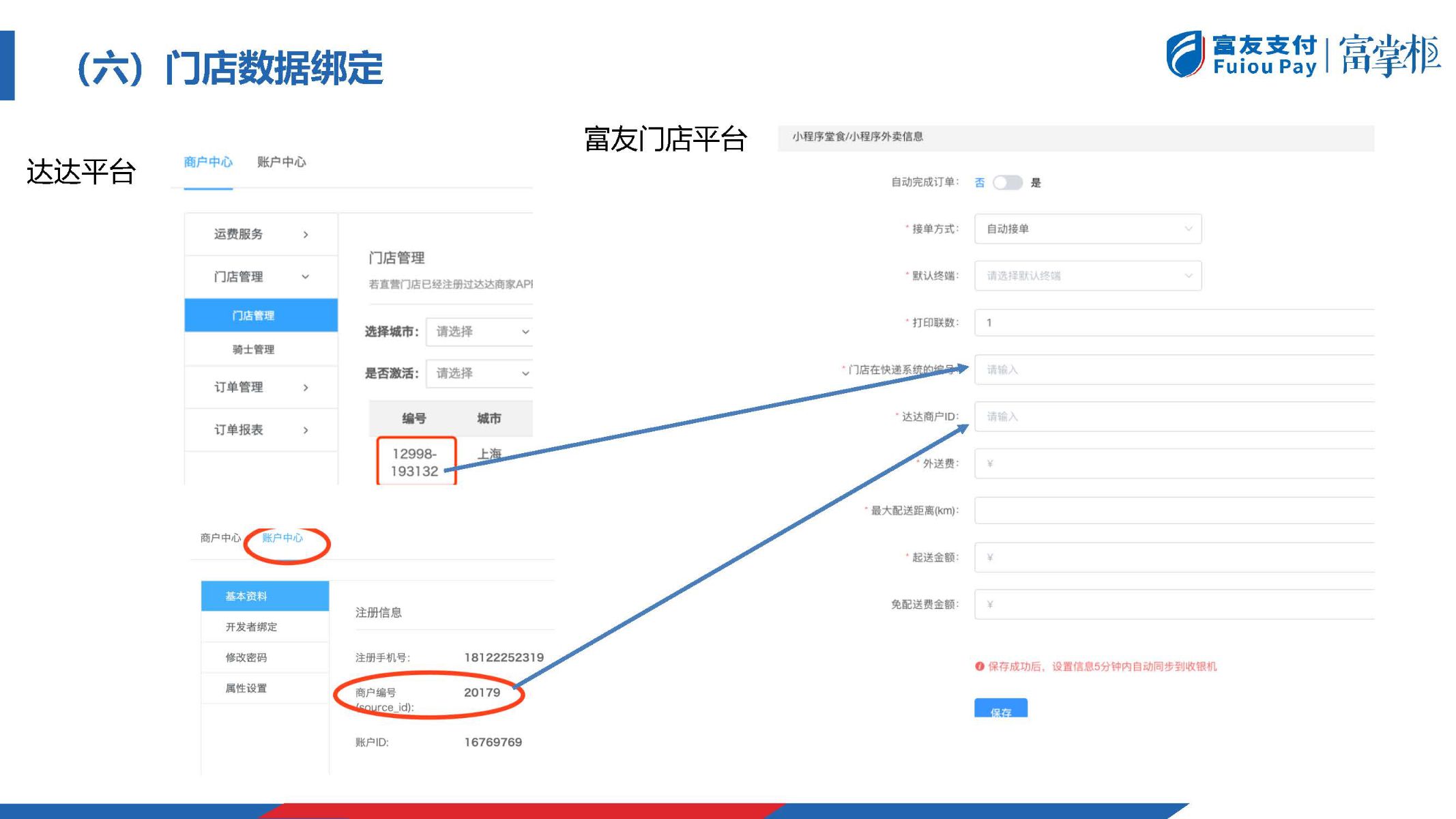Expand the 订单报表 menu chevron
Screen dimensions: 1456x819
coord(306,429)
